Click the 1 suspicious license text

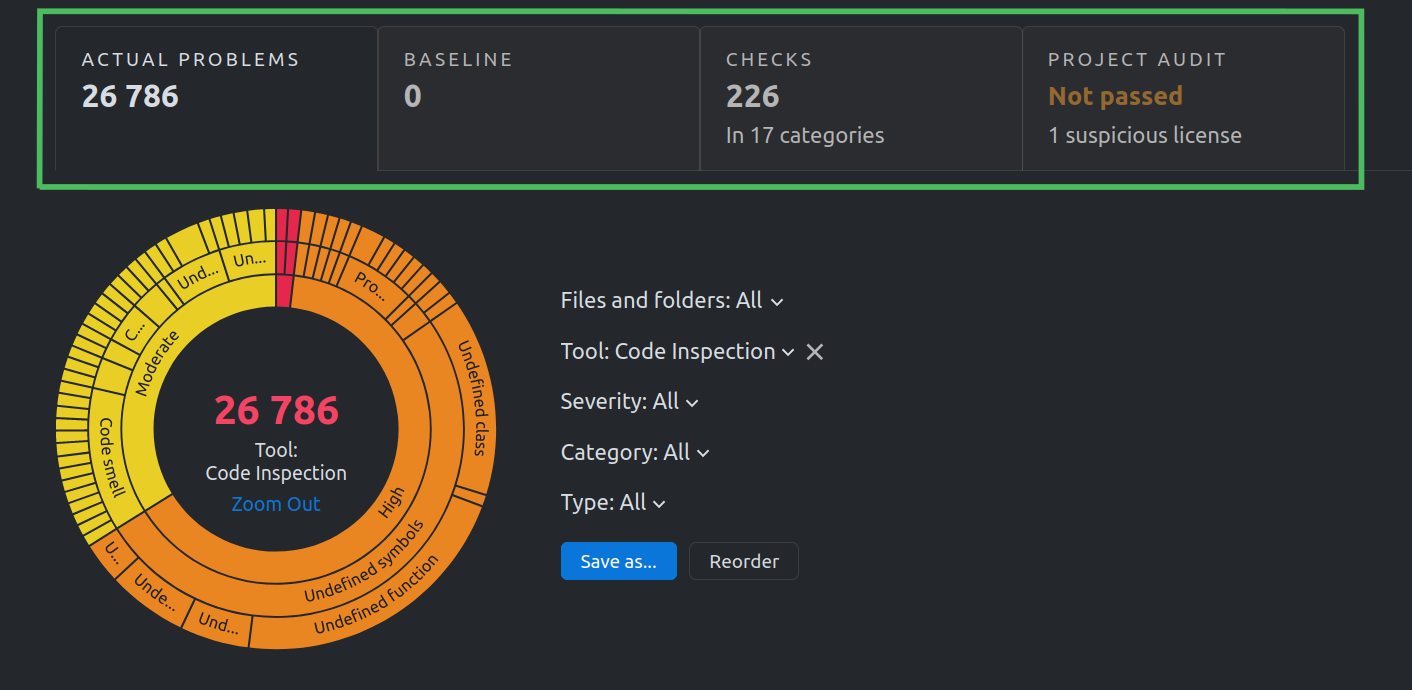1144,135
